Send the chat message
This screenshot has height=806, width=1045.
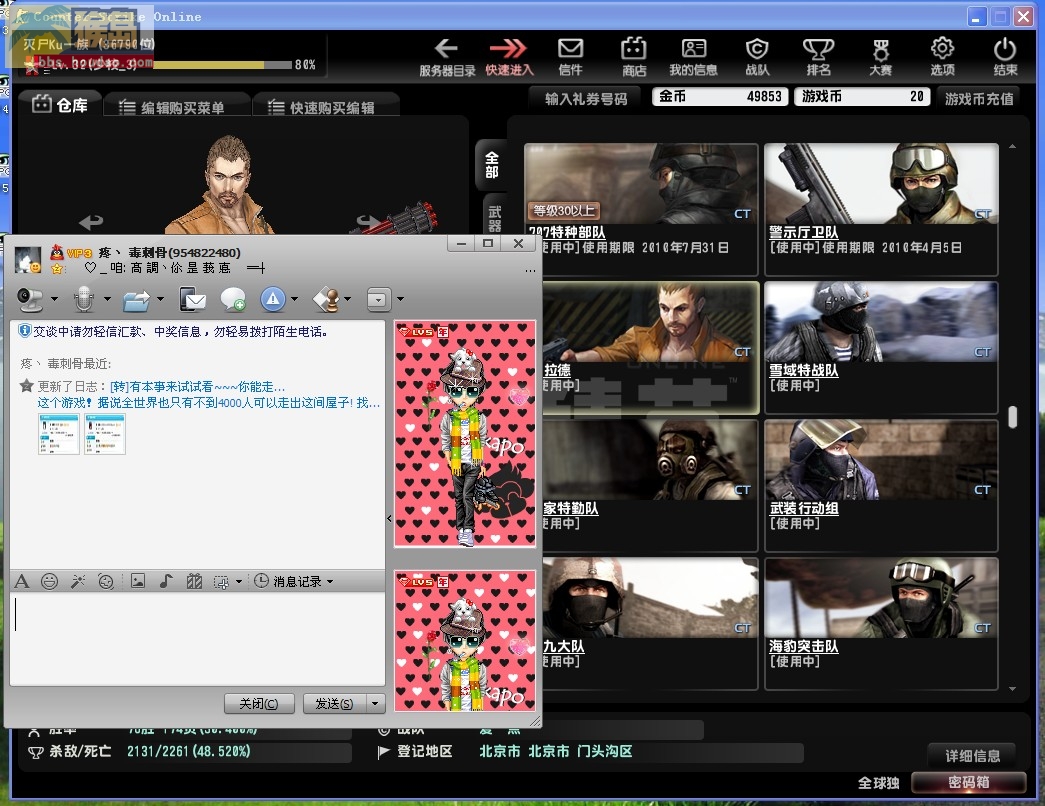click(335, 703)
